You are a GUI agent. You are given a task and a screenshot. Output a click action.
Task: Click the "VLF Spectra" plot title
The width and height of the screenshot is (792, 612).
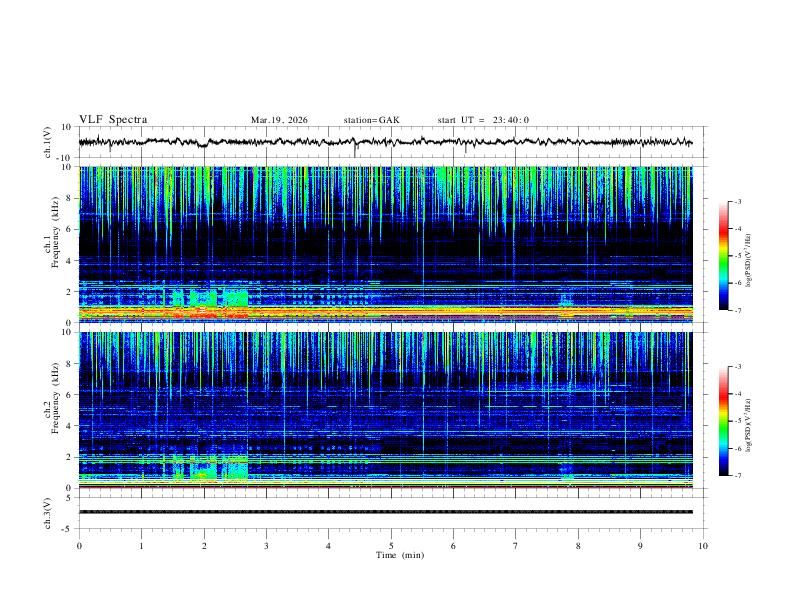pyautogui.click(x=113, y=120)
